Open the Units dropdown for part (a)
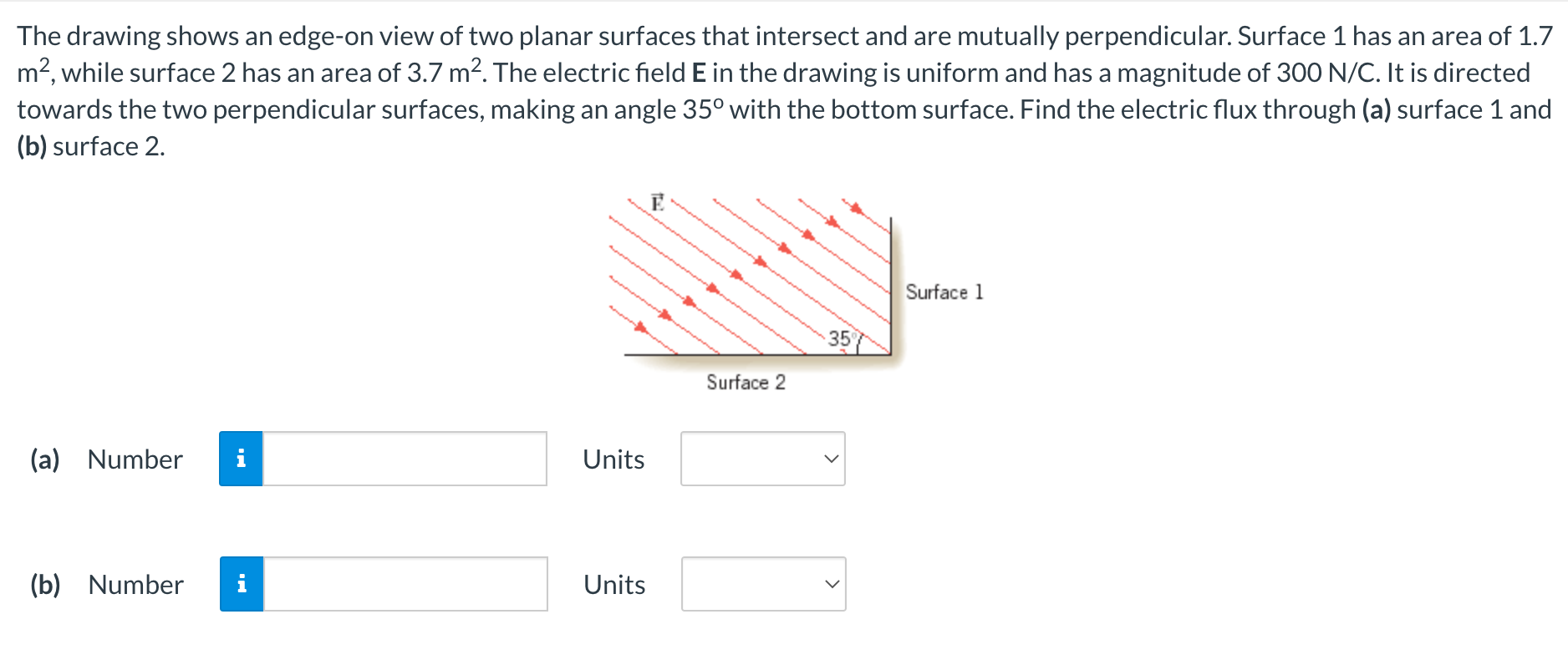Viewport: 1568px width, 665px height. (762, 459)
